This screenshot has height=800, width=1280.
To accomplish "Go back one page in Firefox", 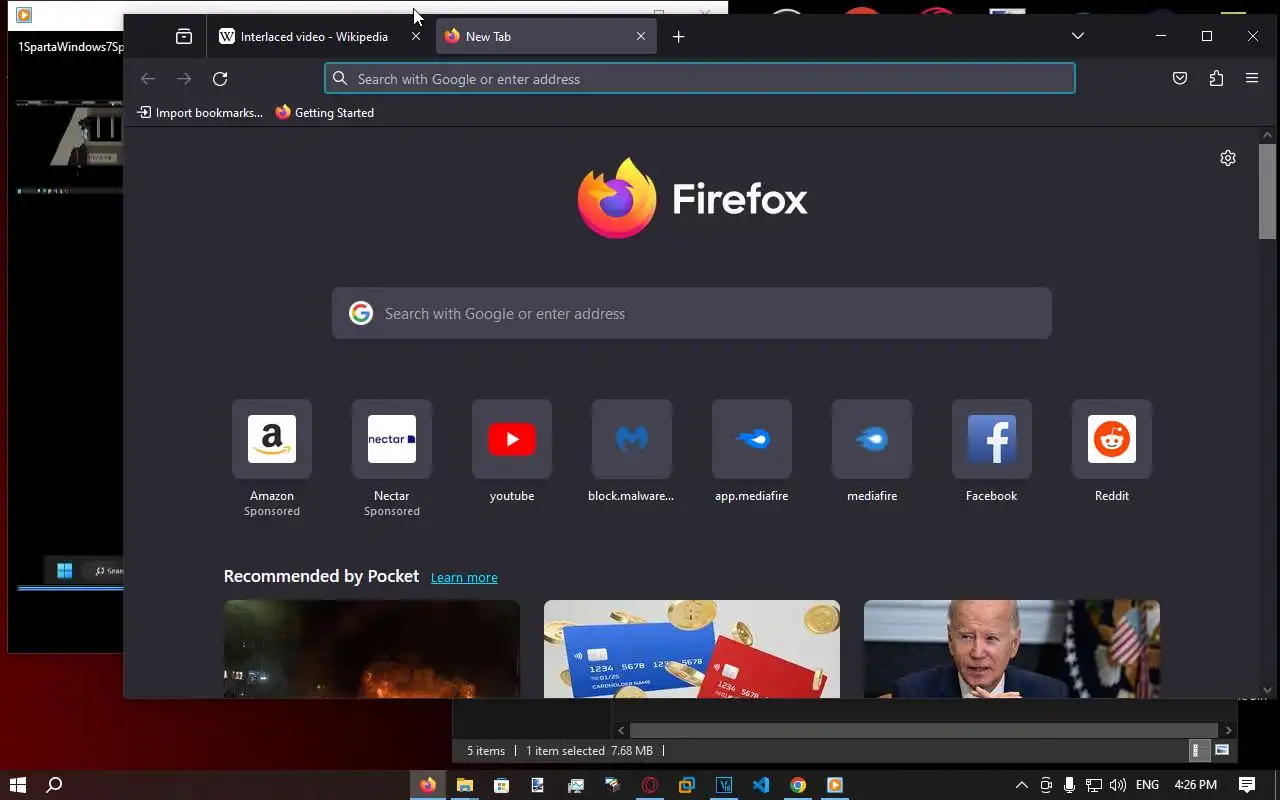I will click(x=148, y=79).
